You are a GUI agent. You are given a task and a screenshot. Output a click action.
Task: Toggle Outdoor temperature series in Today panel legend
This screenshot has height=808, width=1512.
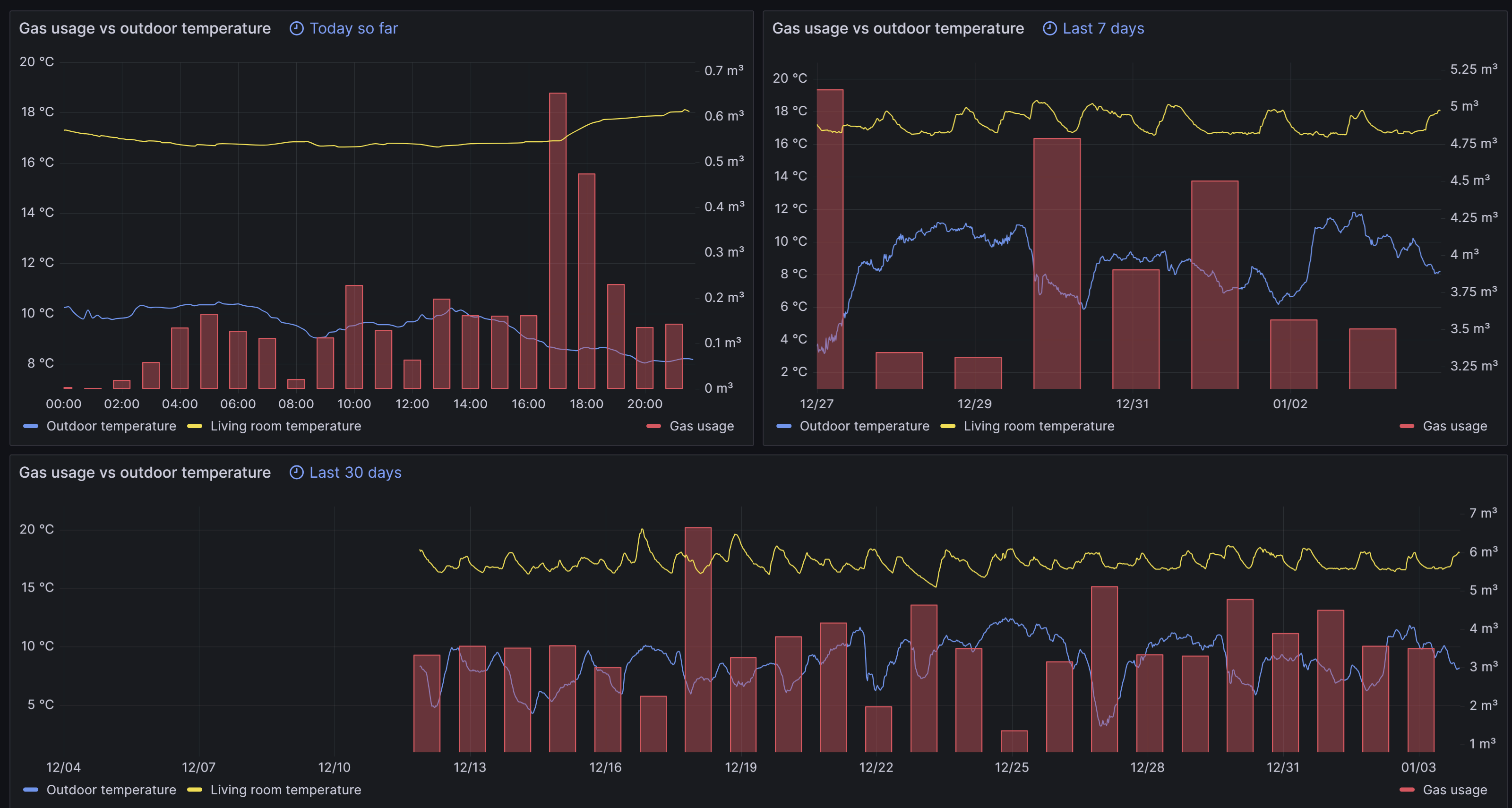coord(111,426)
